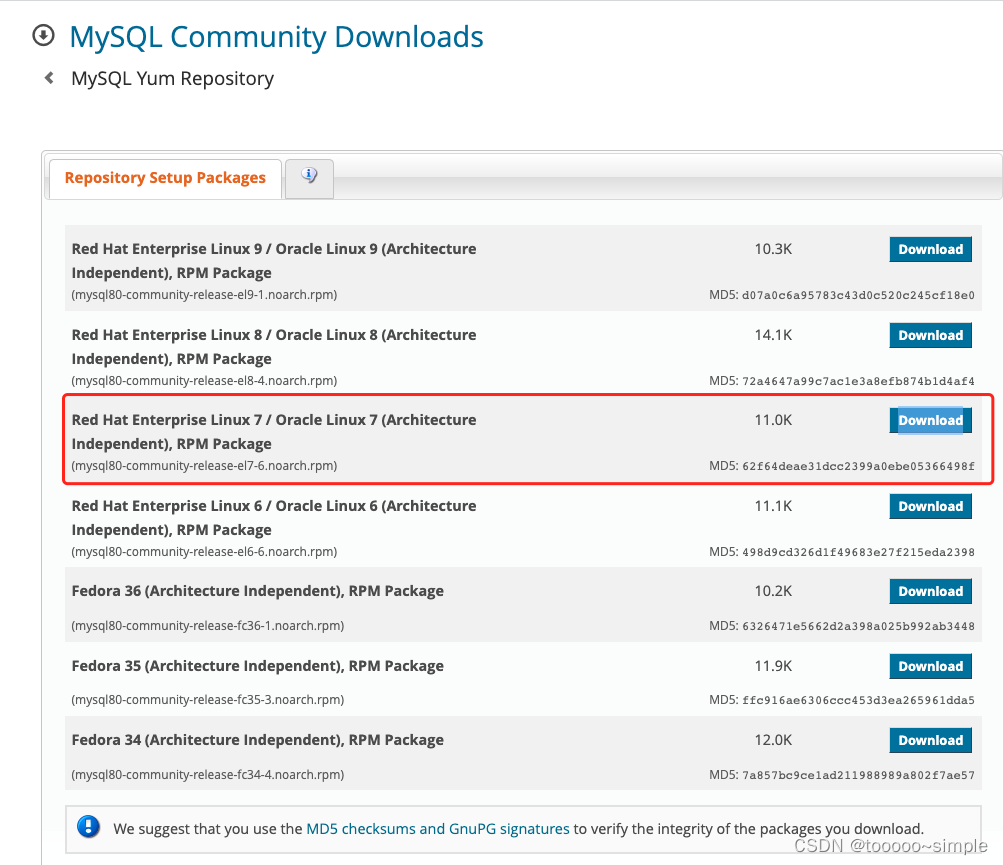1003x865 pixels.
Task: Click the 11.9K file size value
Action: point(773,666)
